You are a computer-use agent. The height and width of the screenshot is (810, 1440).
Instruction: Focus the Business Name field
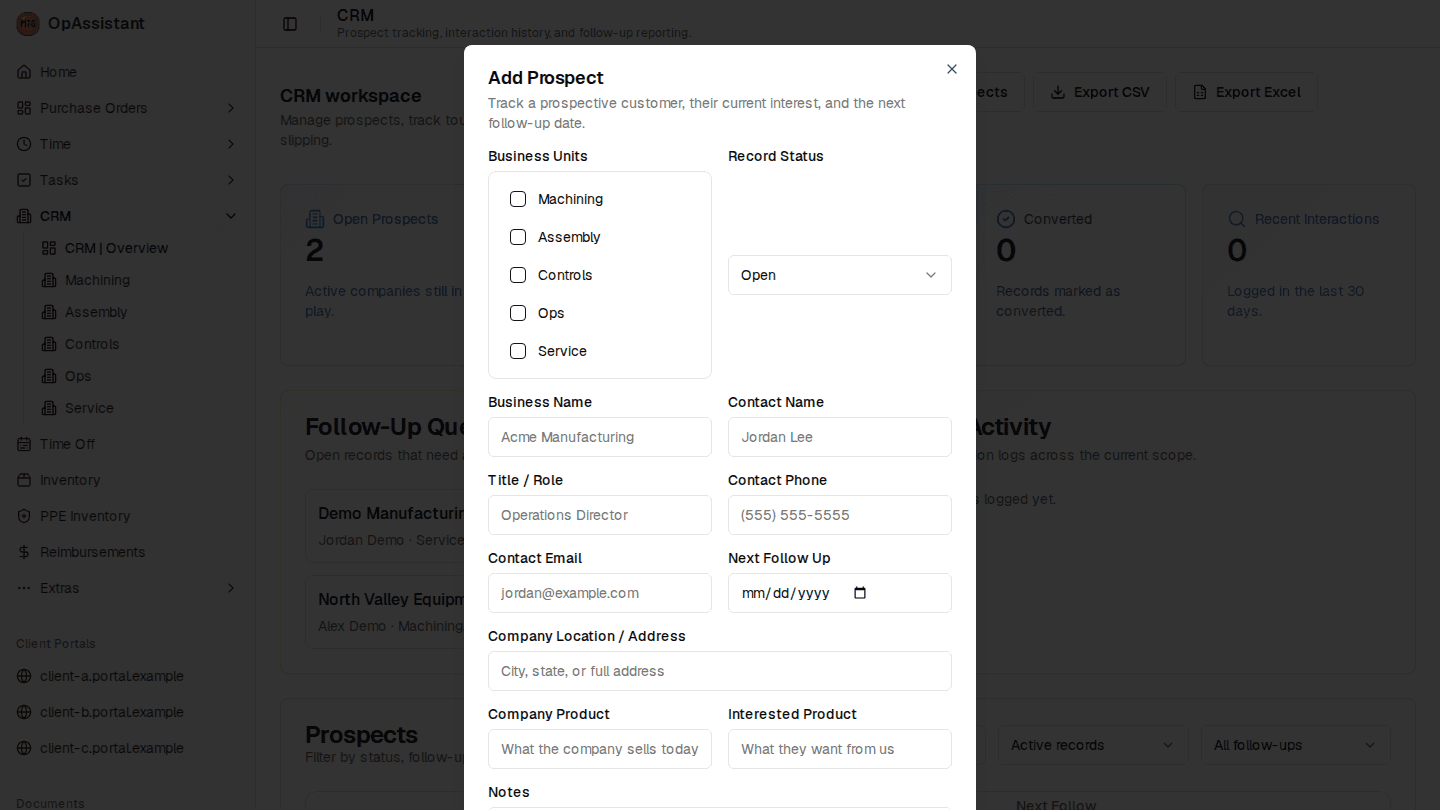[x=600, y=437]
